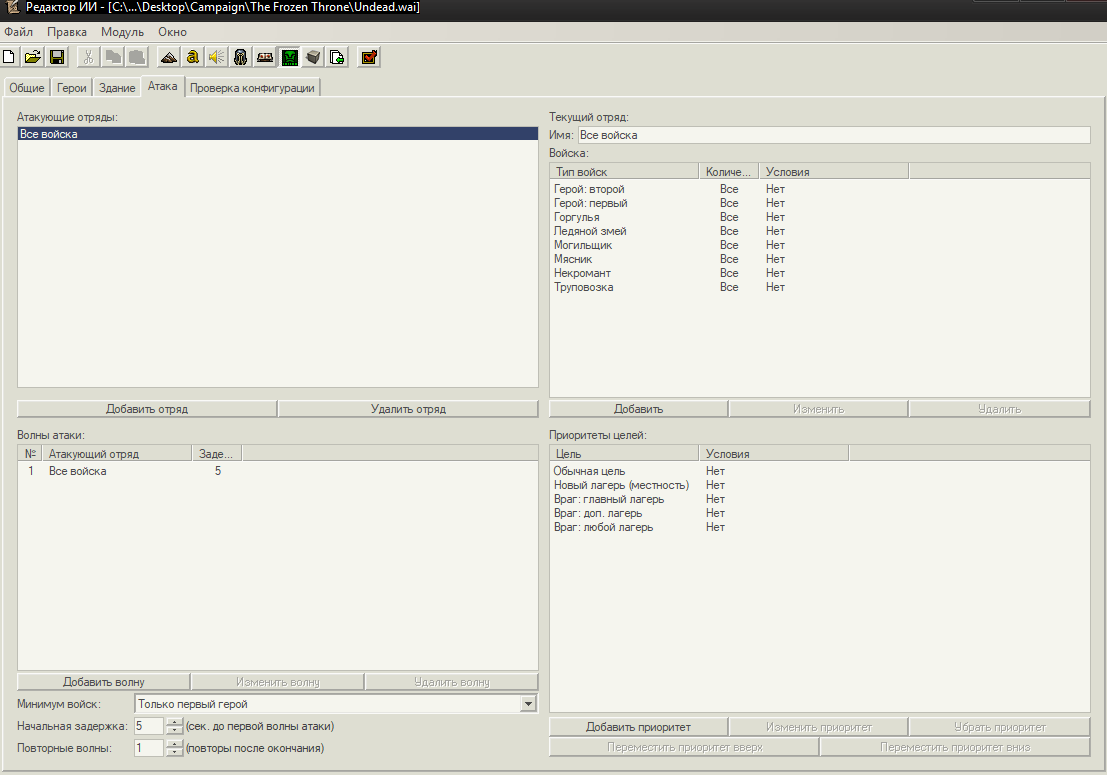Open the Object Editor helmet icon

[x=240, y=57]
